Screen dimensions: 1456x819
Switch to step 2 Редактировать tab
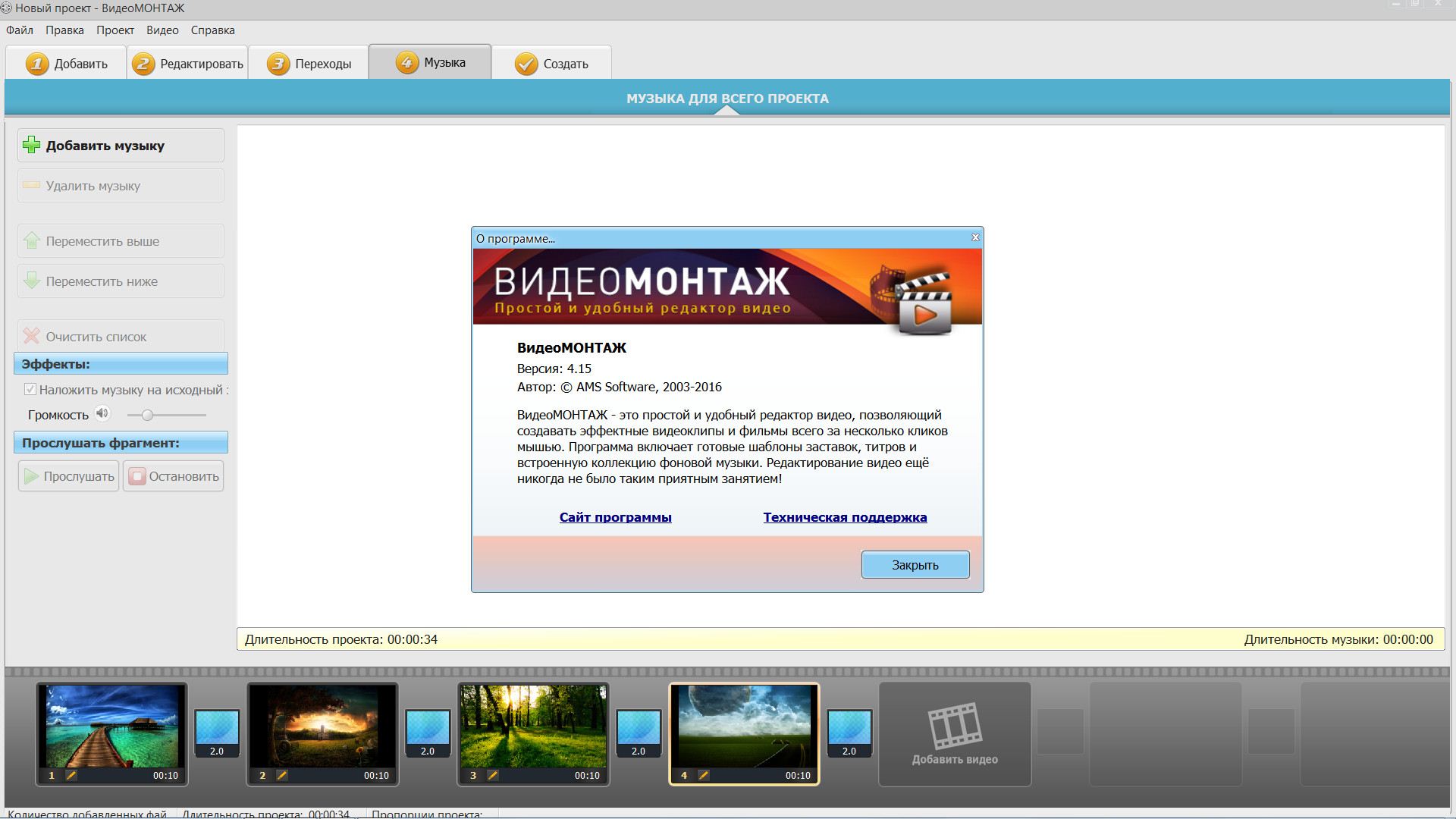(x=187, y=63)
